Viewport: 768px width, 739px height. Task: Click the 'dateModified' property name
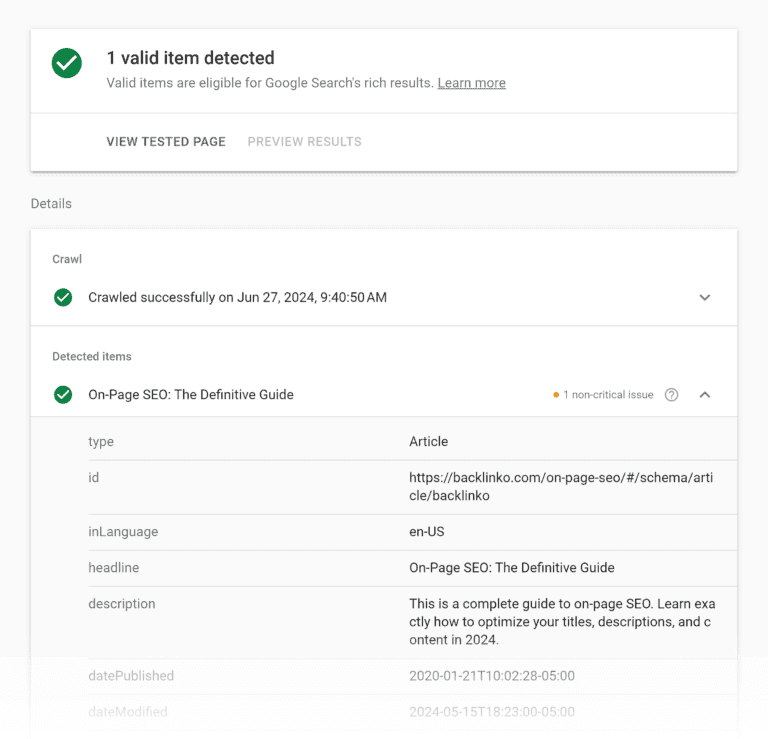coord(128,712)
